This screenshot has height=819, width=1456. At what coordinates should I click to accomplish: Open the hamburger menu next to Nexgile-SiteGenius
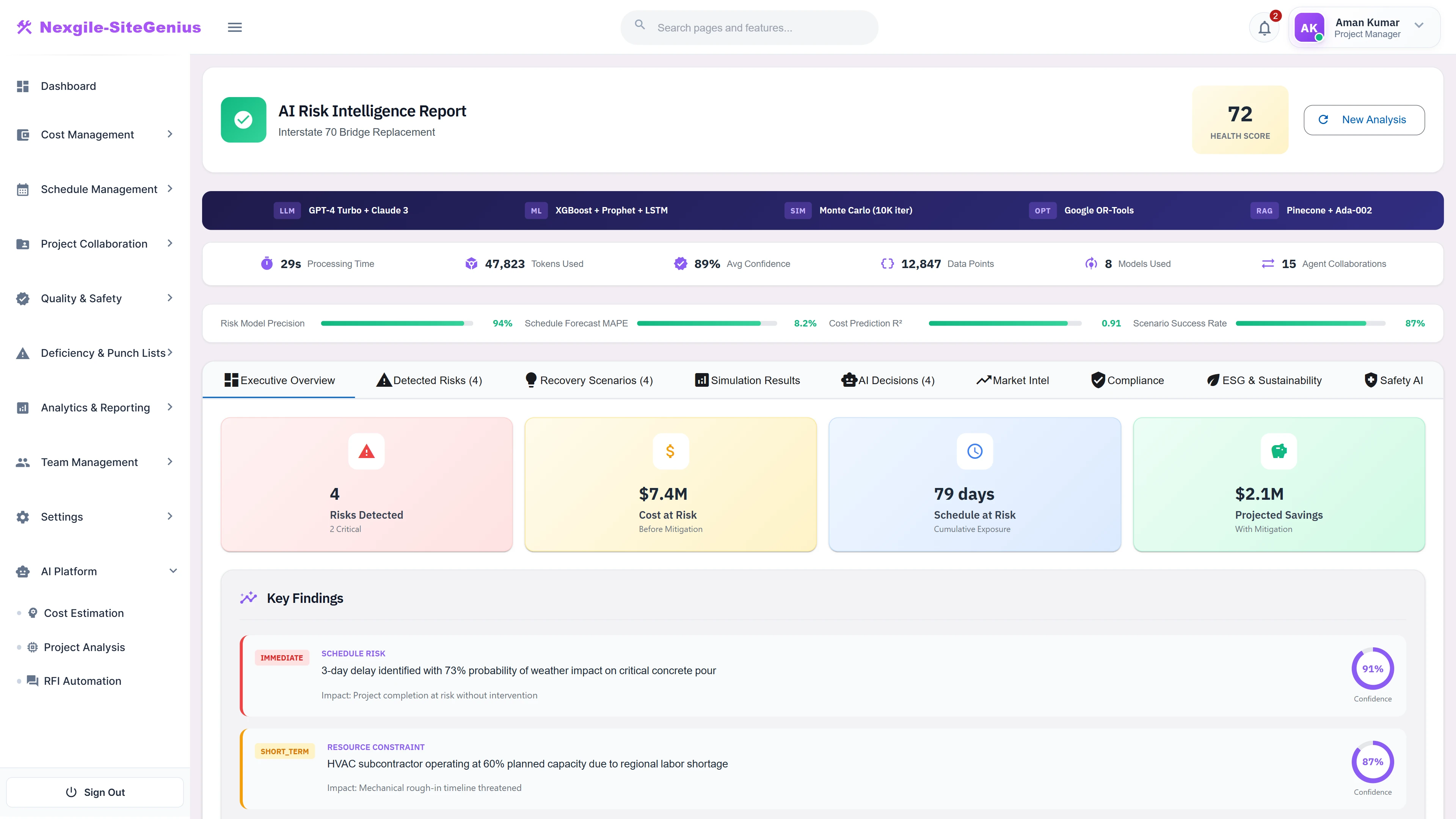point(235,27)
